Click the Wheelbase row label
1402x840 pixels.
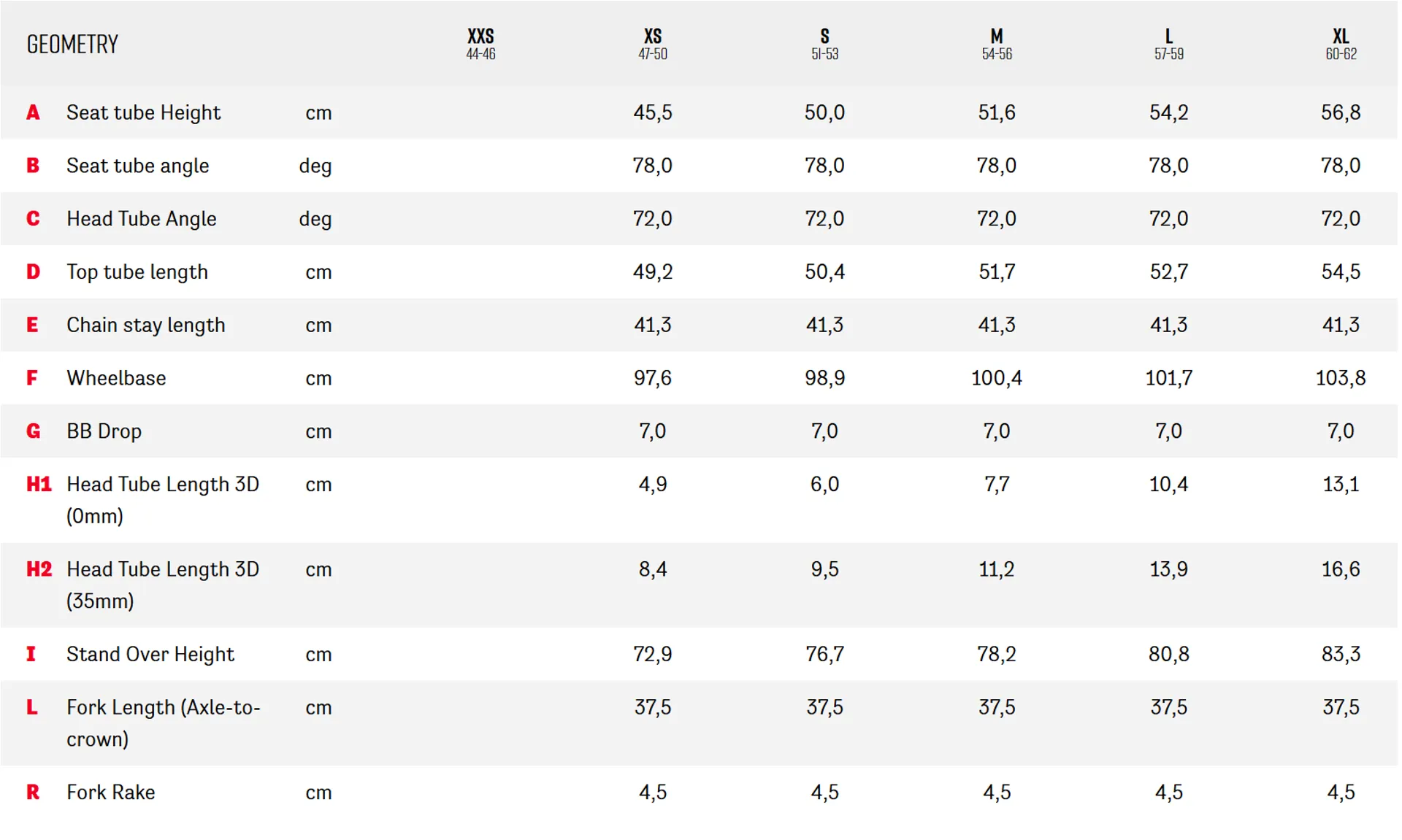click(116, 378)
